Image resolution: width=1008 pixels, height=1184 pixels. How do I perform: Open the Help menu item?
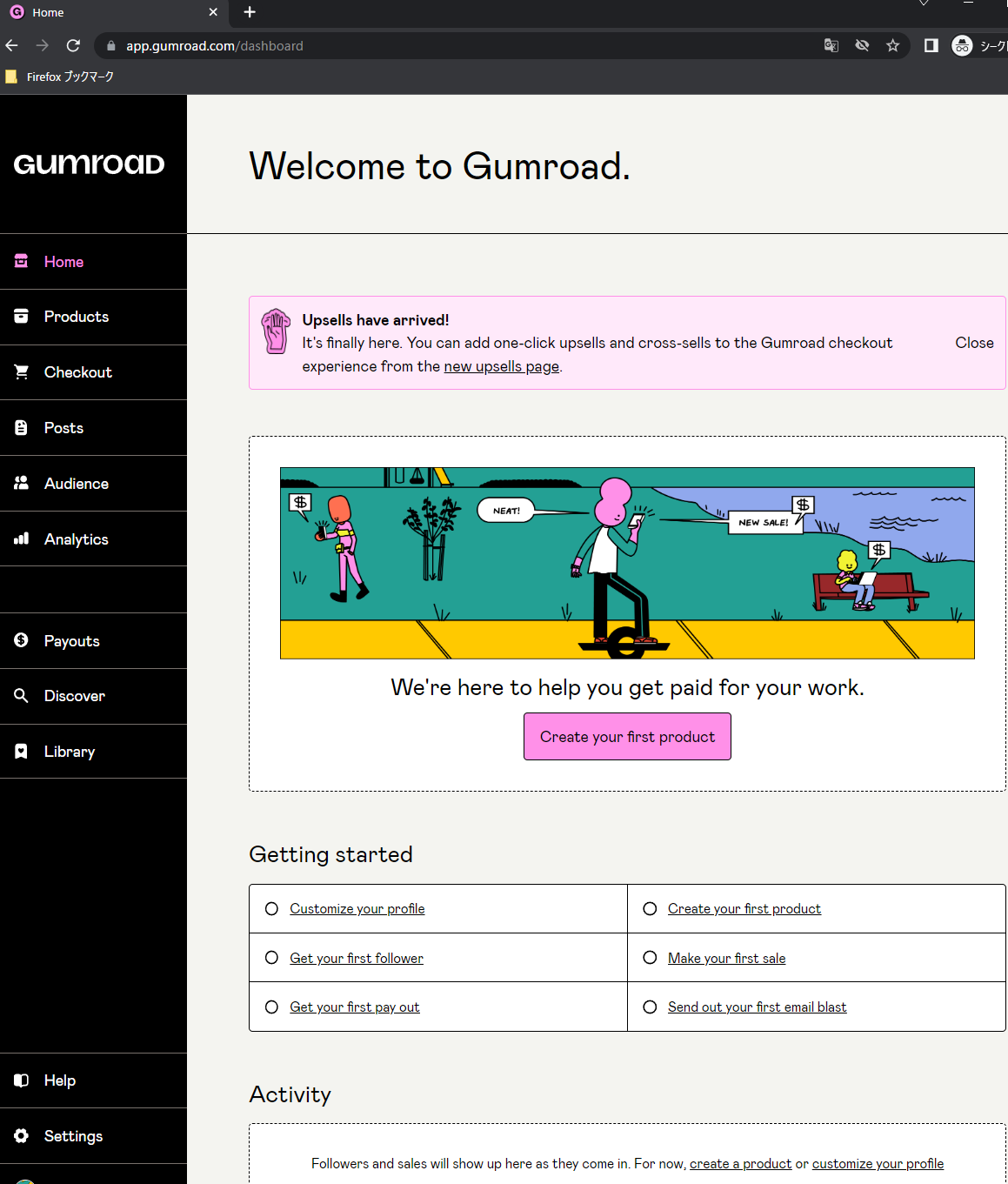(x=59, y=1080)
